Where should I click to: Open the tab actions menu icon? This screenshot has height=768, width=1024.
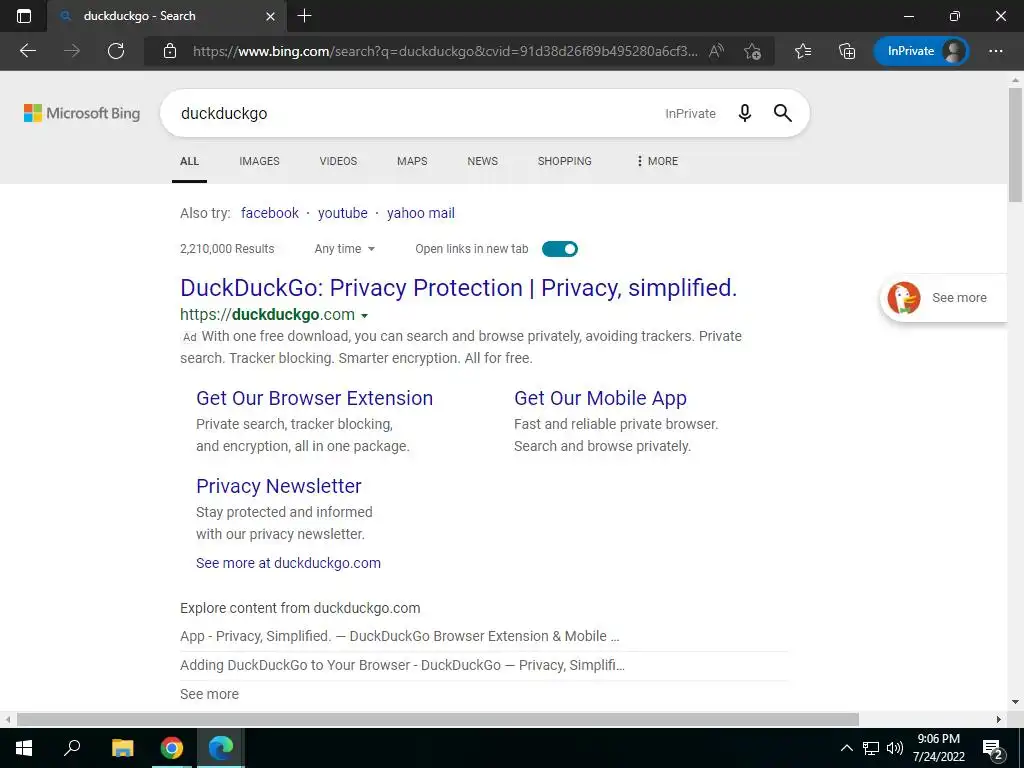24,16
